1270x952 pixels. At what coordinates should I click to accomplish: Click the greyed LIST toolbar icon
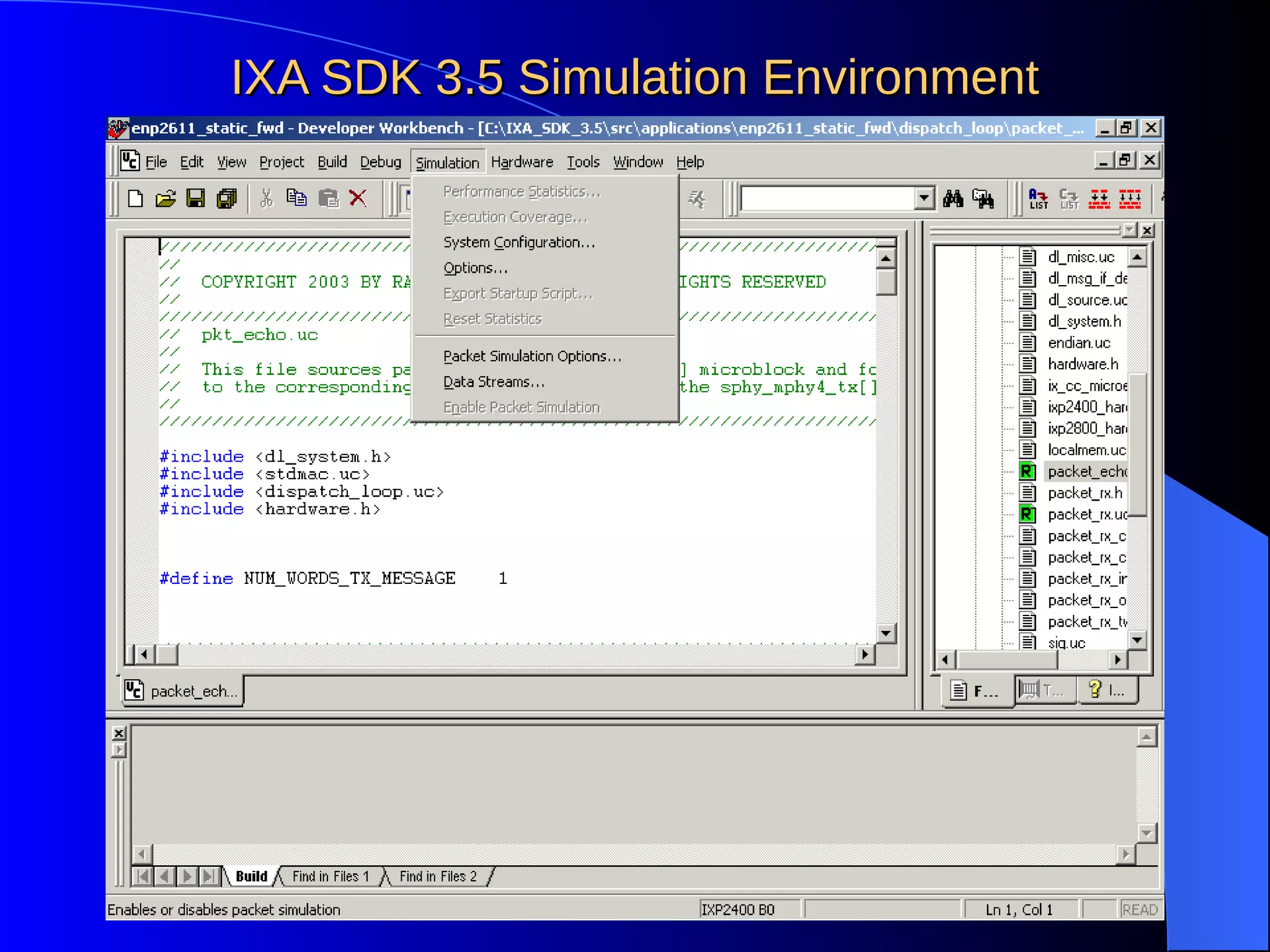point(1069,199)
